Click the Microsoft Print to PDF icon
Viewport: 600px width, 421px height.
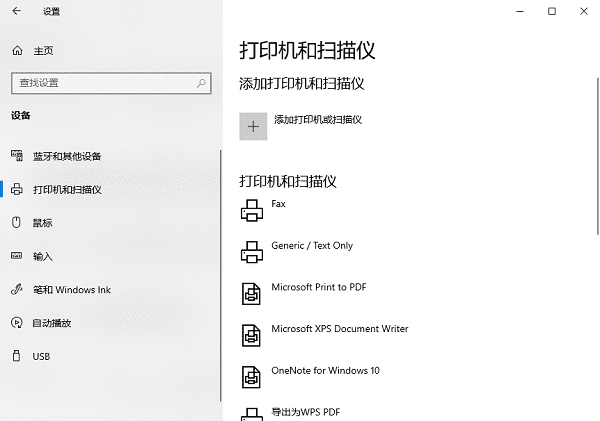tap(251, 293)
